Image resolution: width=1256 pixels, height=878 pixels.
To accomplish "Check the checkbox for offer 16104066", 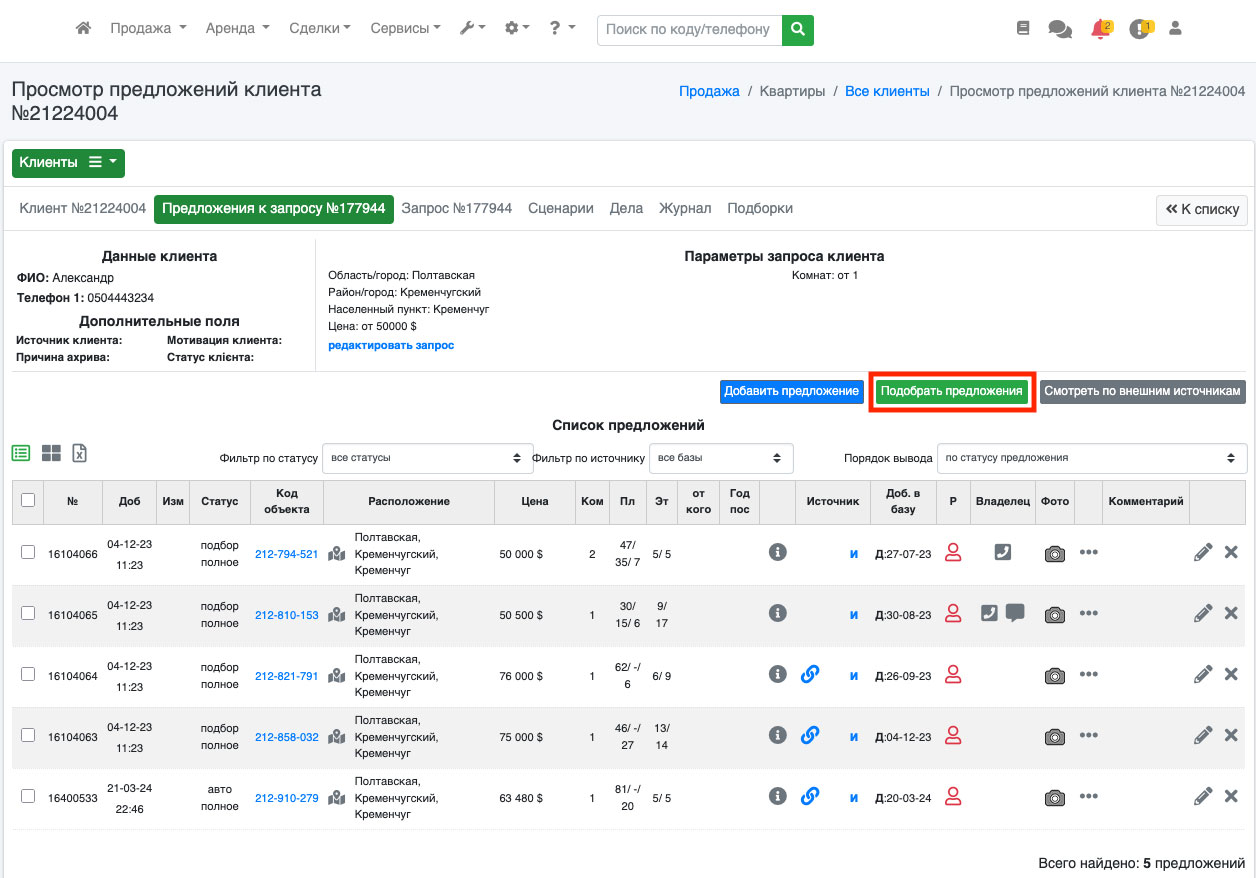I will pyautogui.click(x=28, y=552).
